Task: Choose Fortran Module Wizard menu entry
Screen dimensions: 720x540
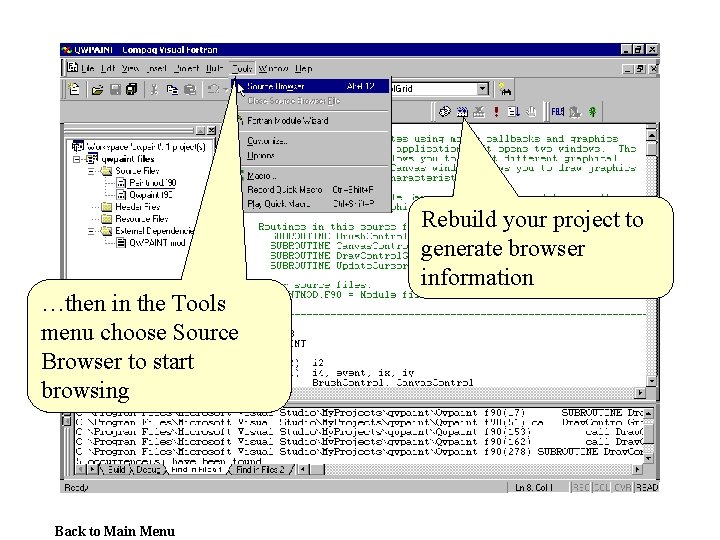Action: point(314,121)
